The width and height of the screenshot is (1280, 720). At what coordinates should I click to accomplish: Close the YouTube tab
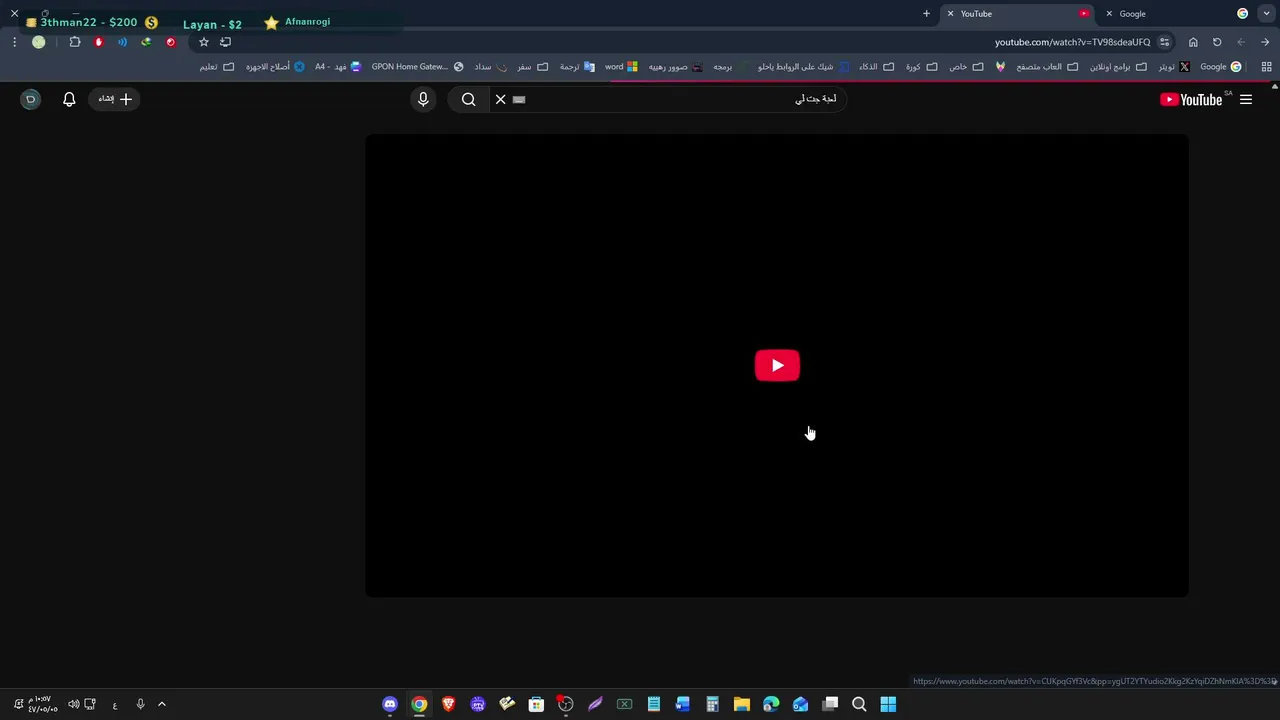[950, 14]
